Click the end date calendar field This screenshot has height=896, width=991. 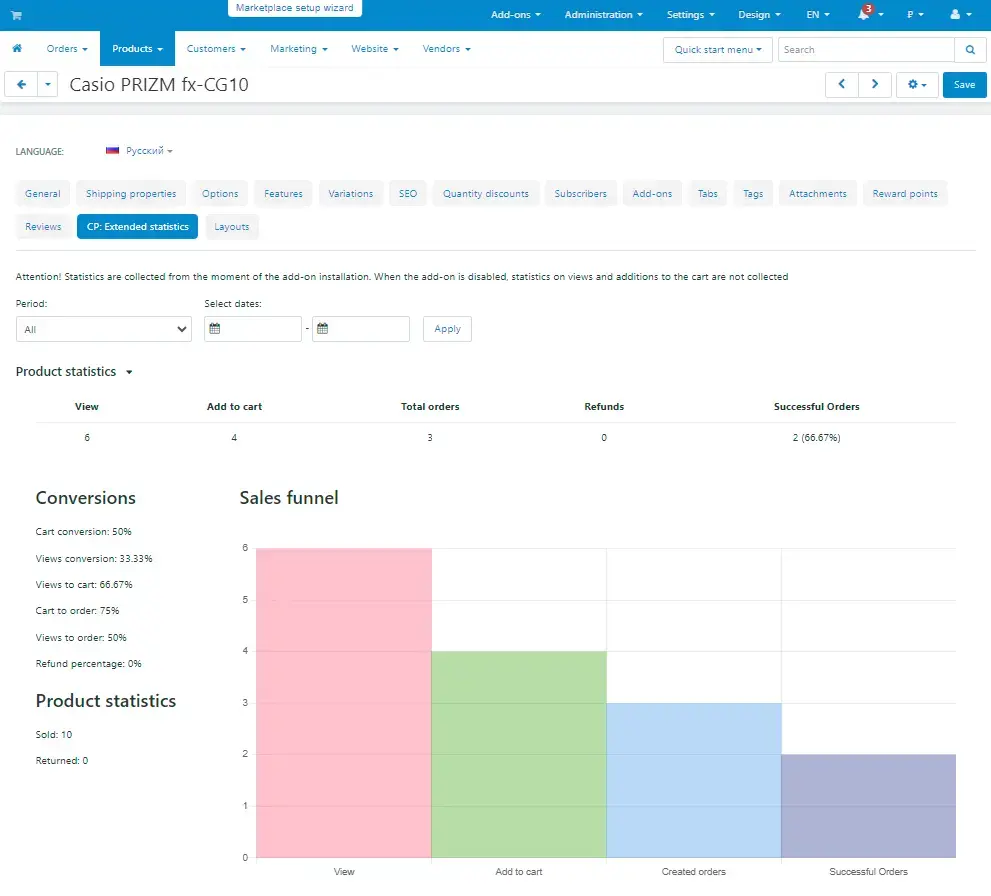click(361, 329)
